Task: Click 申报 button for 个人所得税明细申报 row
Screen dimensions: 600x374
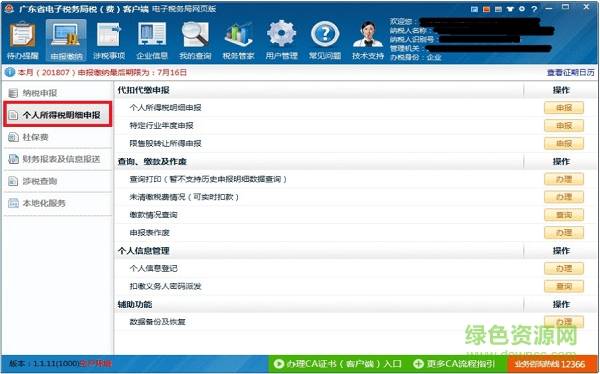Action: tap(564, 108)
